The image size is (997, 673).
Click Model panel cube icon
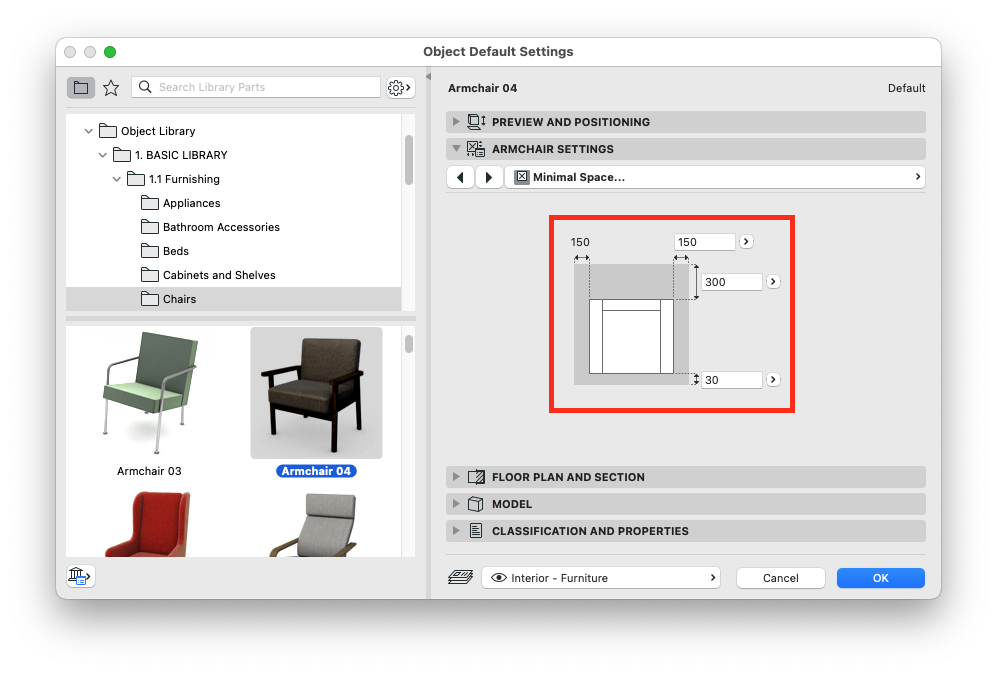click(x=476, y=504)
